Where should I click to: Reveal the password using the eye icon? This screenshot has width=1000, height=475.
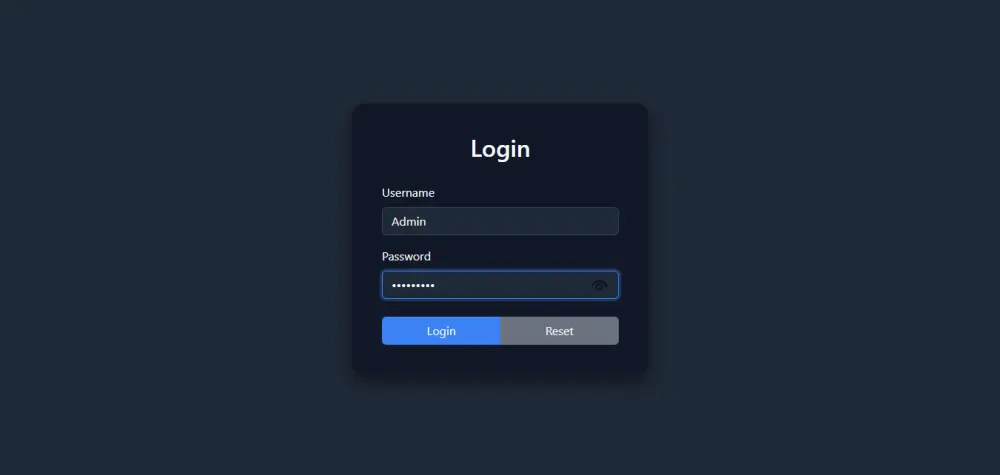click(x=599, y=286)
